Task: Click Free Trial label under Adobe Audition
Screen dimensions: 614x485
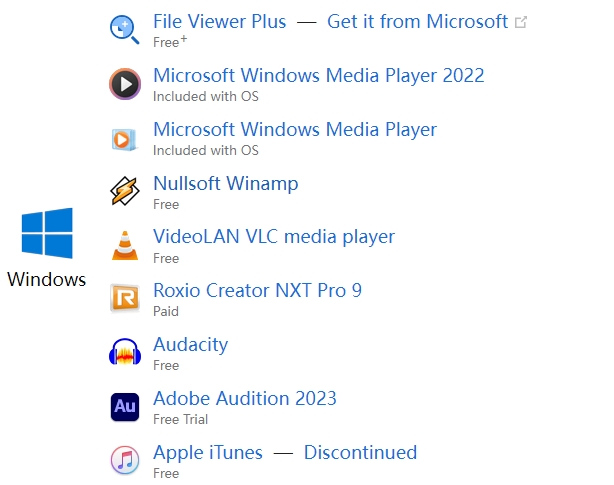Action: 181,420
